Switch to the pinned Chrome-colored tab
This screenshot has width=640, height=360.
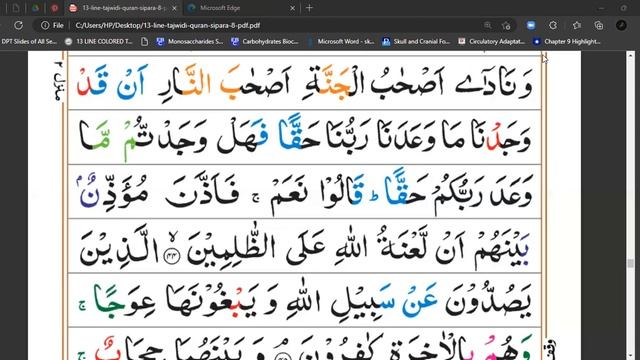pyautogui.click(x=36, y=8)
